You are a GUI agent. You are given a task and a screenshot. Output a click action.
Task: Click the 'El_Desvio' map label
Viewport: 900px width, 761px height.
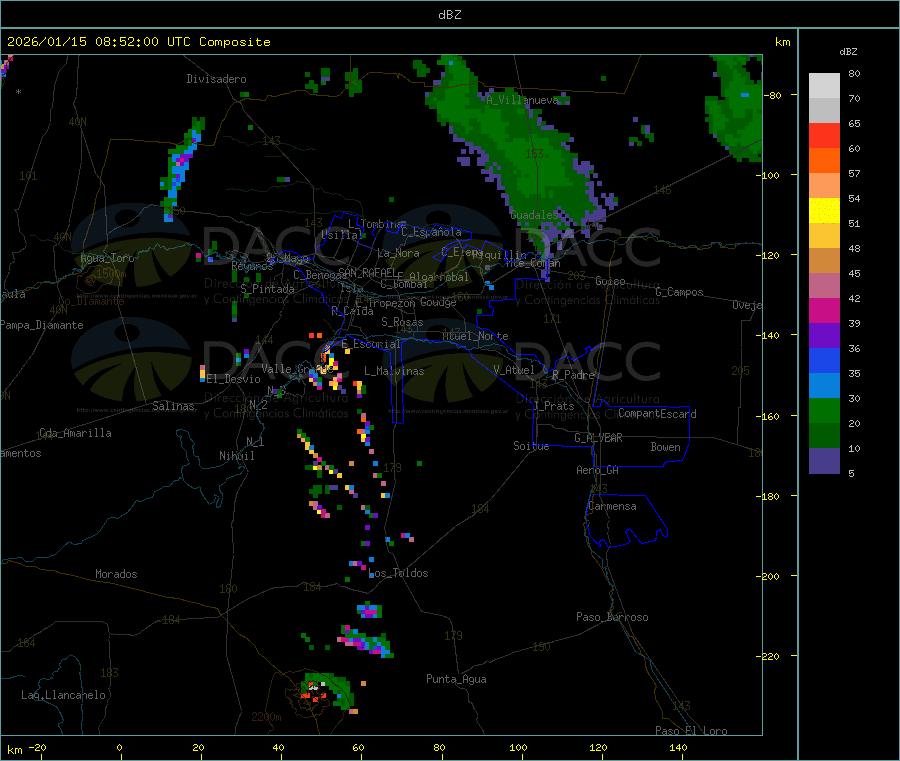[x=234, y=379]
